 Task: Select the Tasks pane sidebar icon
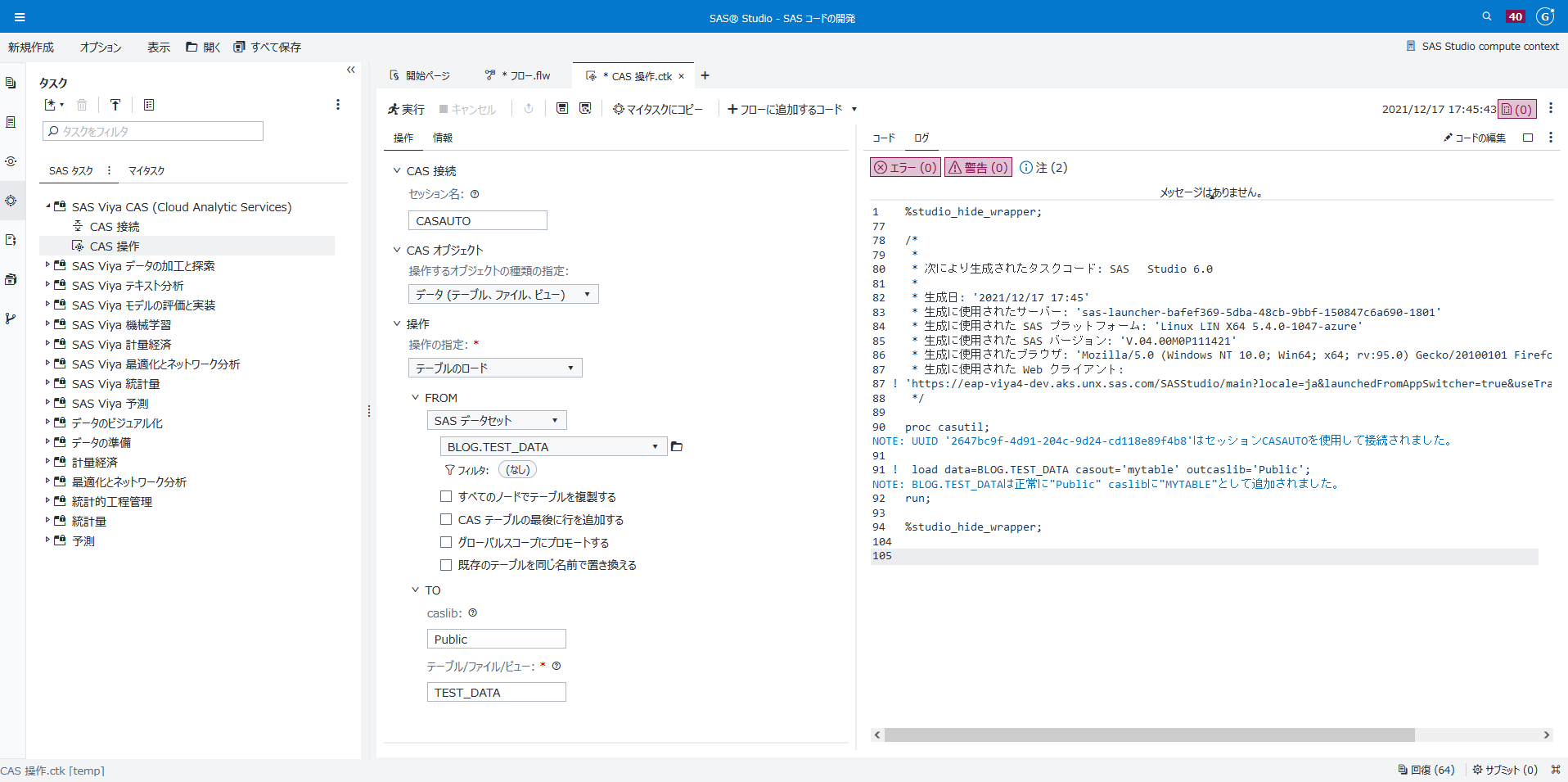tap(11, 201)
